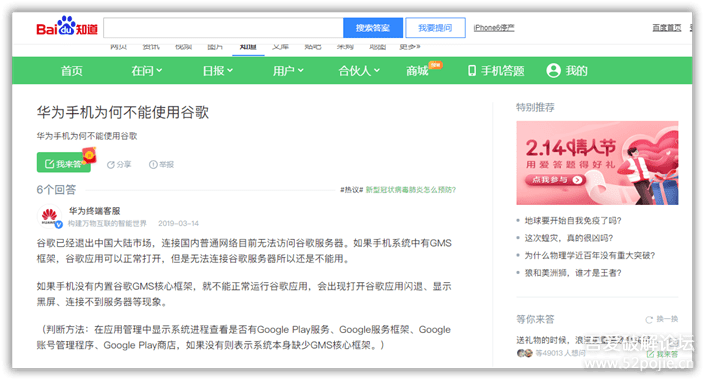Expand the 用户 dropdown menu
This screenshot has width=704, height=380.
coord(288,71)
